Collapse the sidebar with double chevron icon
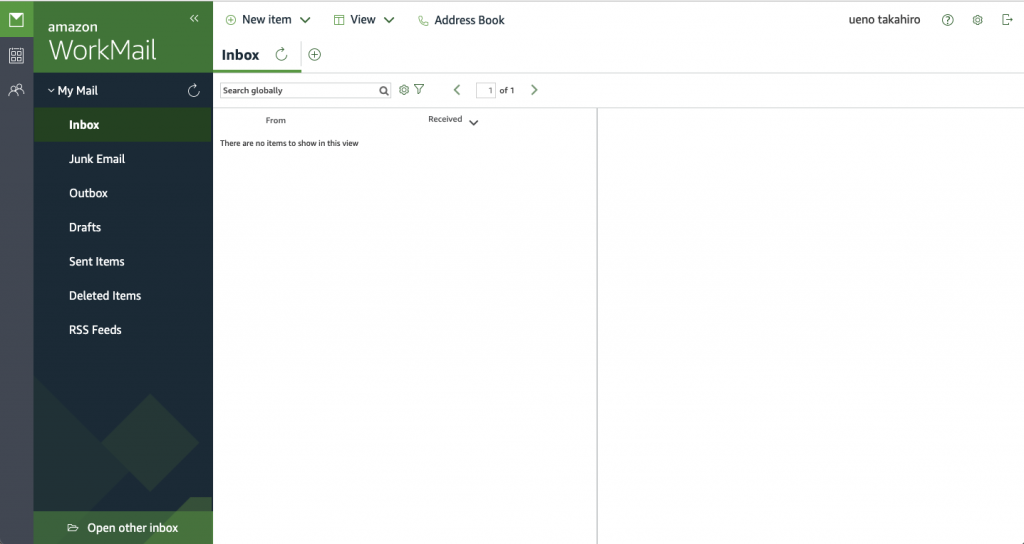This screenshot has width=1024, height=544. click(194, 18)
